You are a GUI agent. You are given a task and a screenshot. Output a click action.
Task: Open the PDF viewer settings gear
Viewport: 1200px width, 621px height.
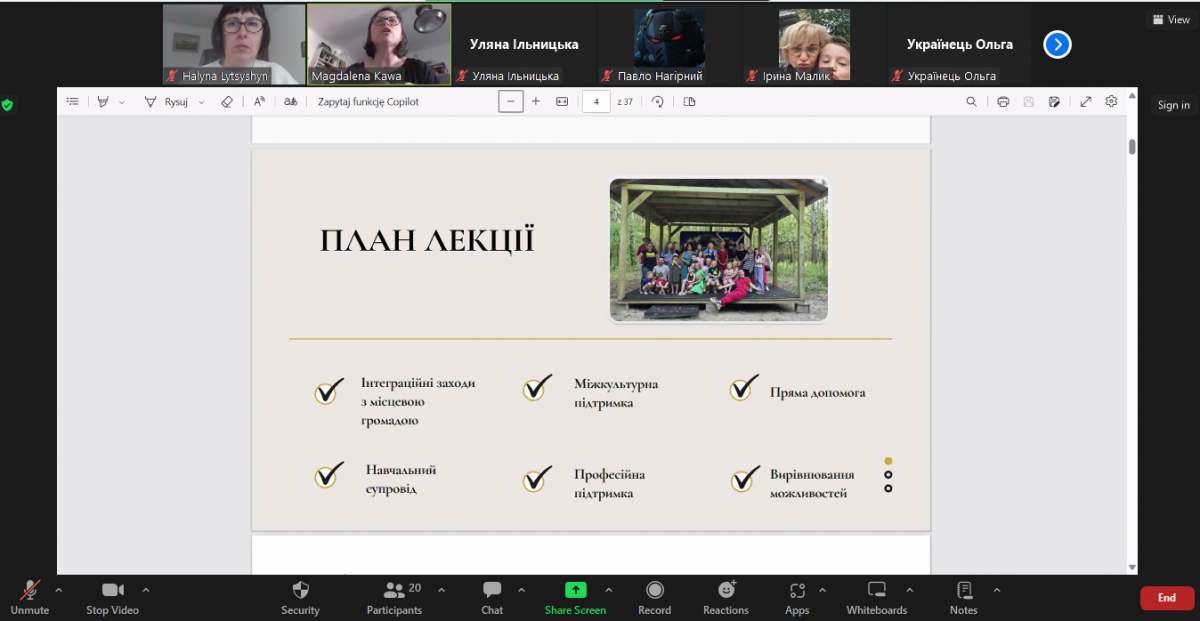(x=1111, y=101)
